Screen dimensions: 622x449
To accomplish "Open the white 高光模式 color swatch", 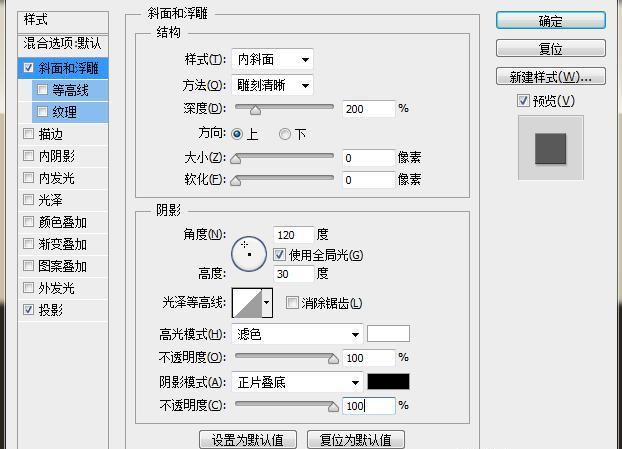I will coord(388,334).
